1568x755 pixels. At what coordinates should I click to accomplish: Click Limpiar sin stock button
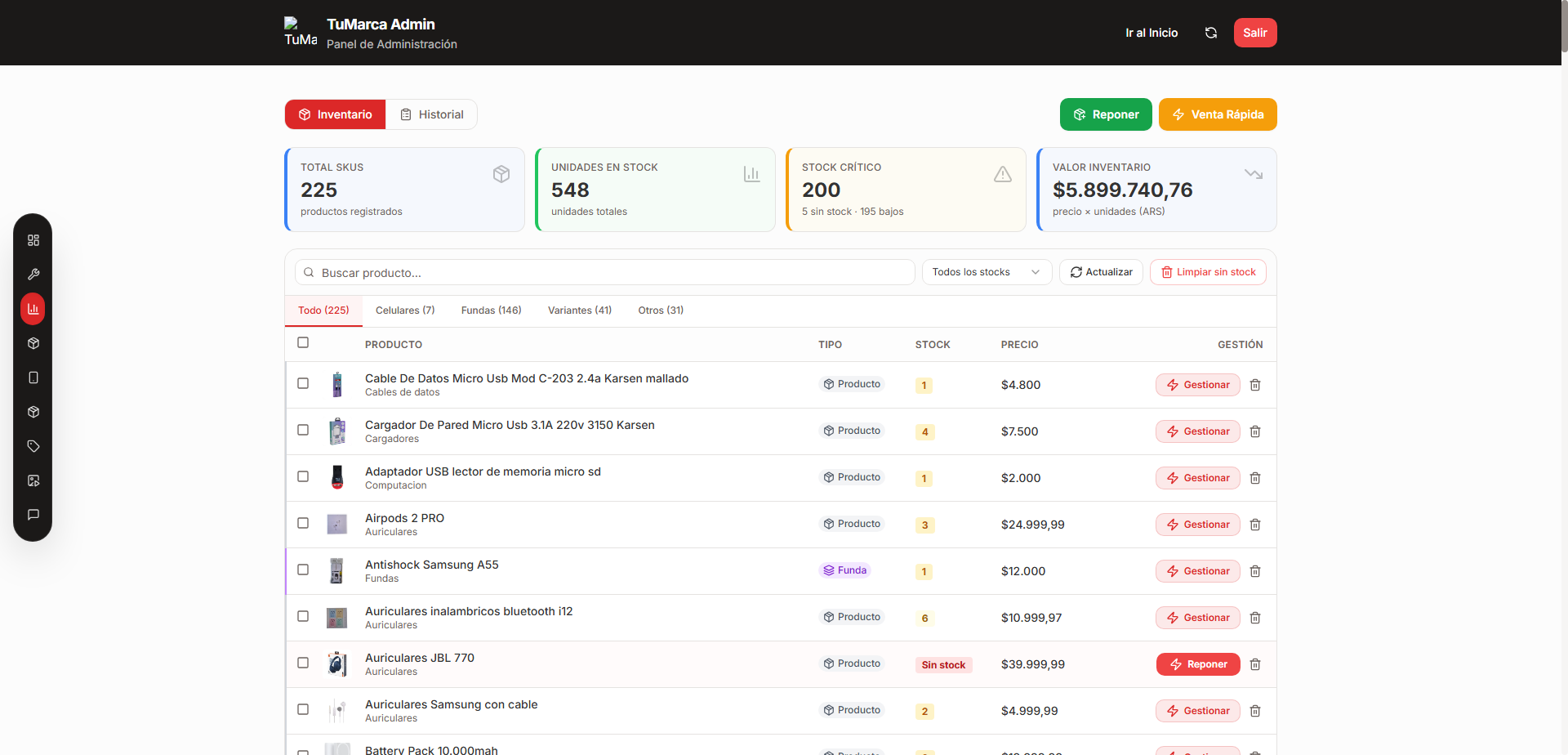pyautogui.click(x=1208, y=272)
